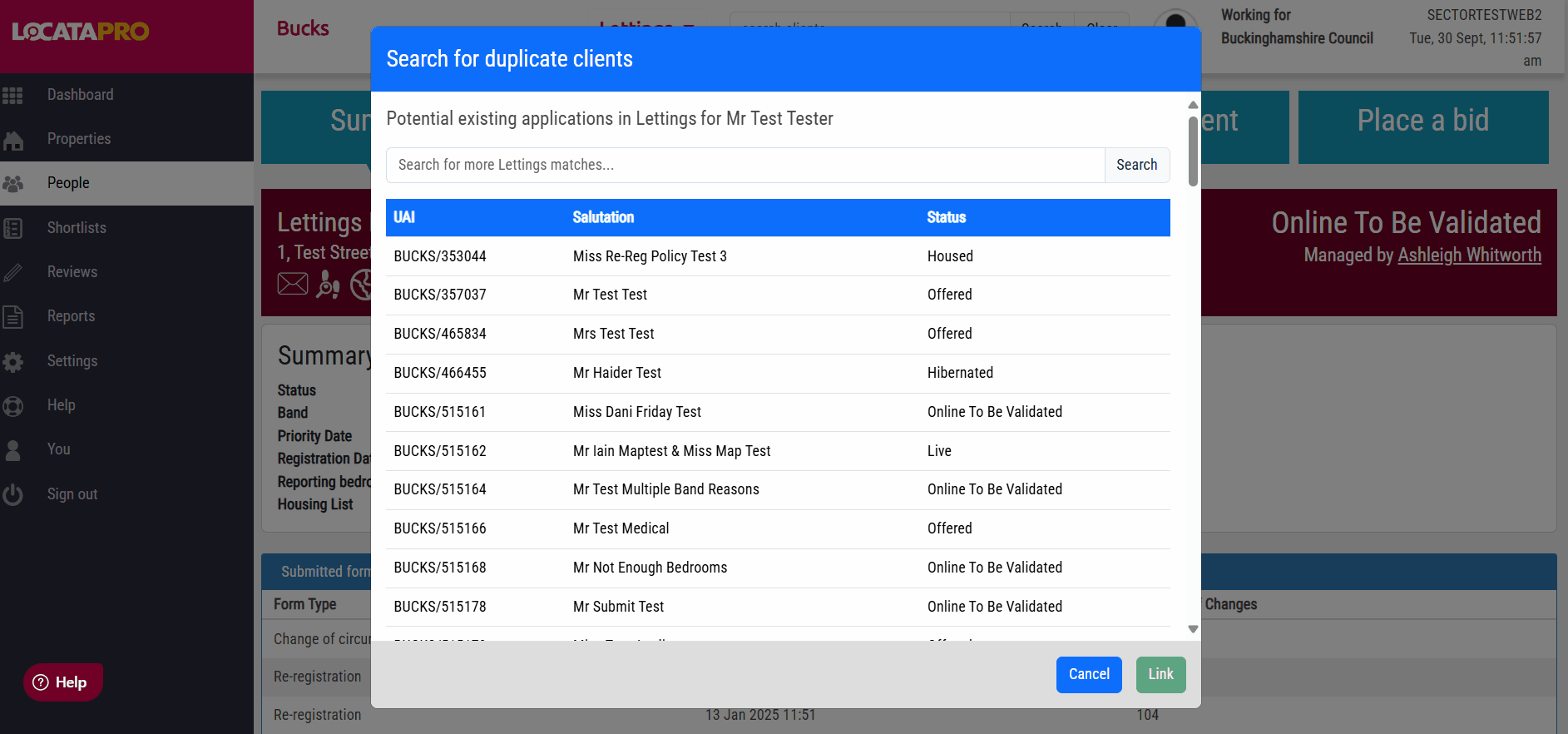Click the scroll down arrow in dialog

(x=1193, y=629)
